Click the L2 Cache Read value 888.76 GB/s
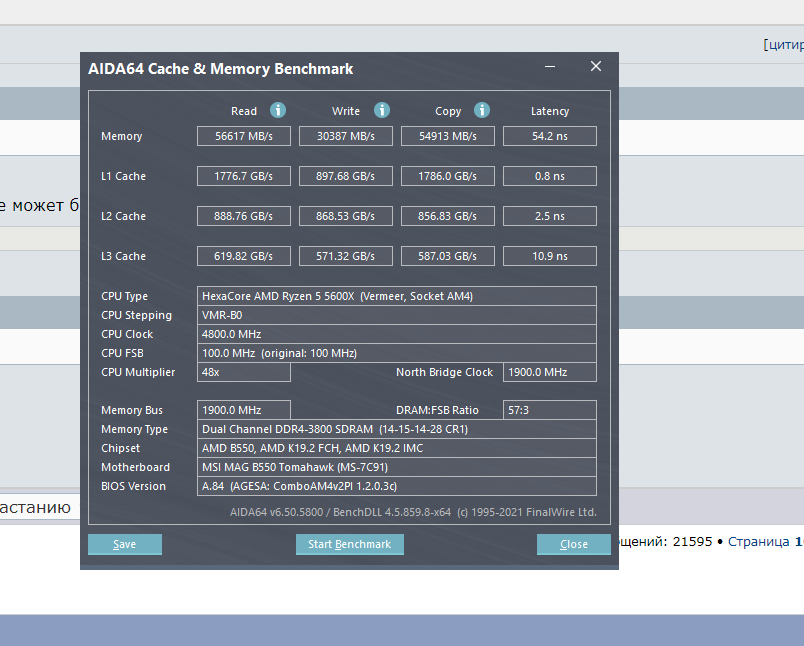Viewport: 804px width, 646px height. (x=244, y=216)
